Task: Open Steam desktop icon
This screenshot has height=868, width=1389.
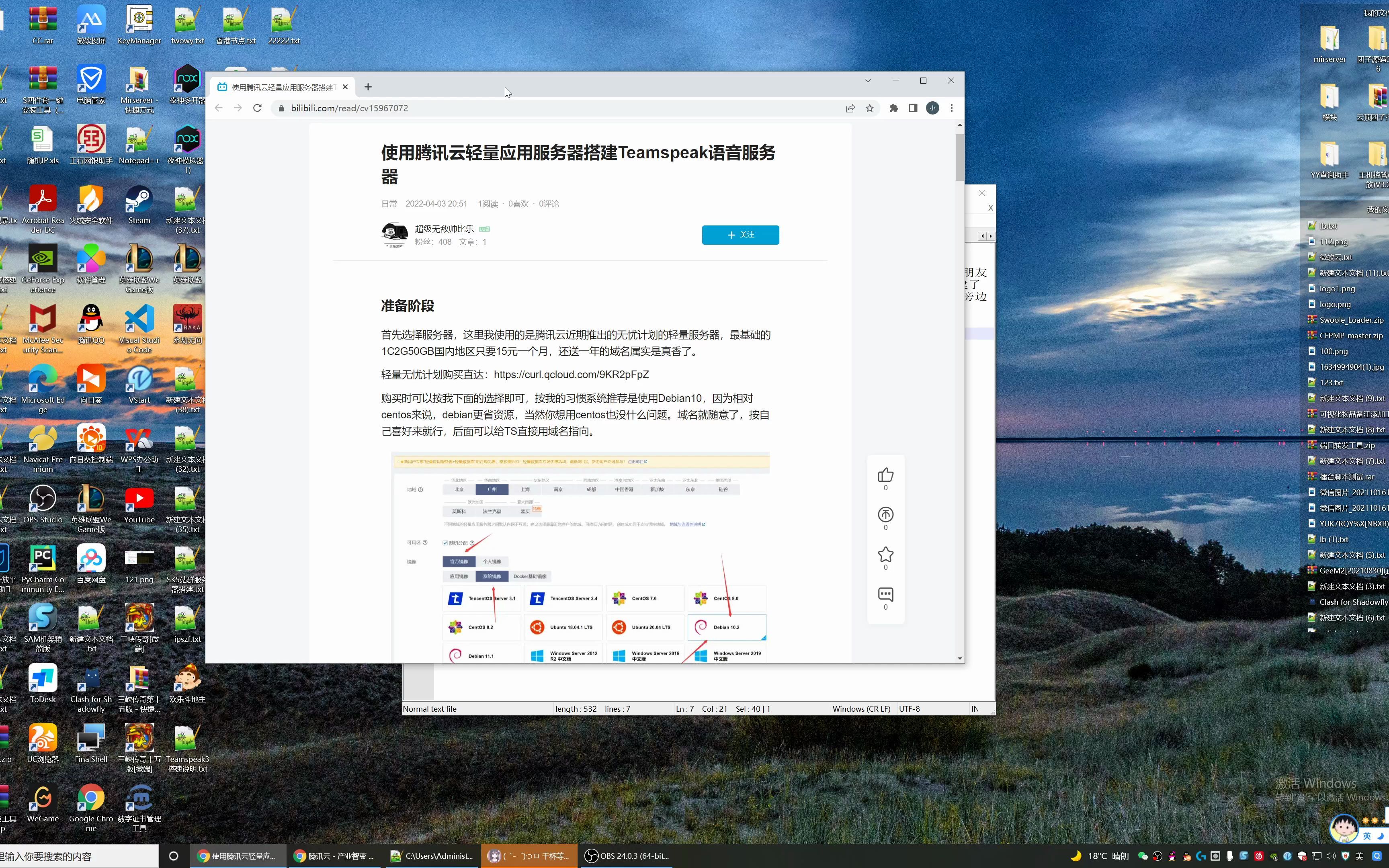Action: coord(139,205)
